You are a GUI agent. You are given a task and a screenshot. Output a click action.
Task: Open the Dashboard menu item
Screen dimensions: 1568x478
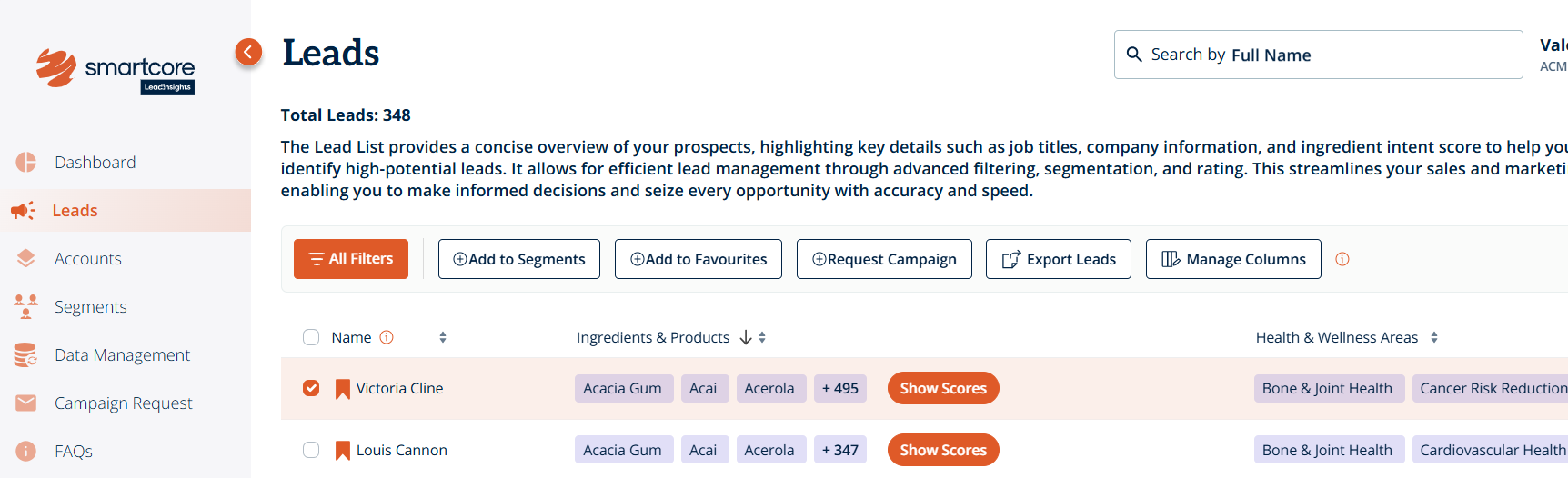95,163
